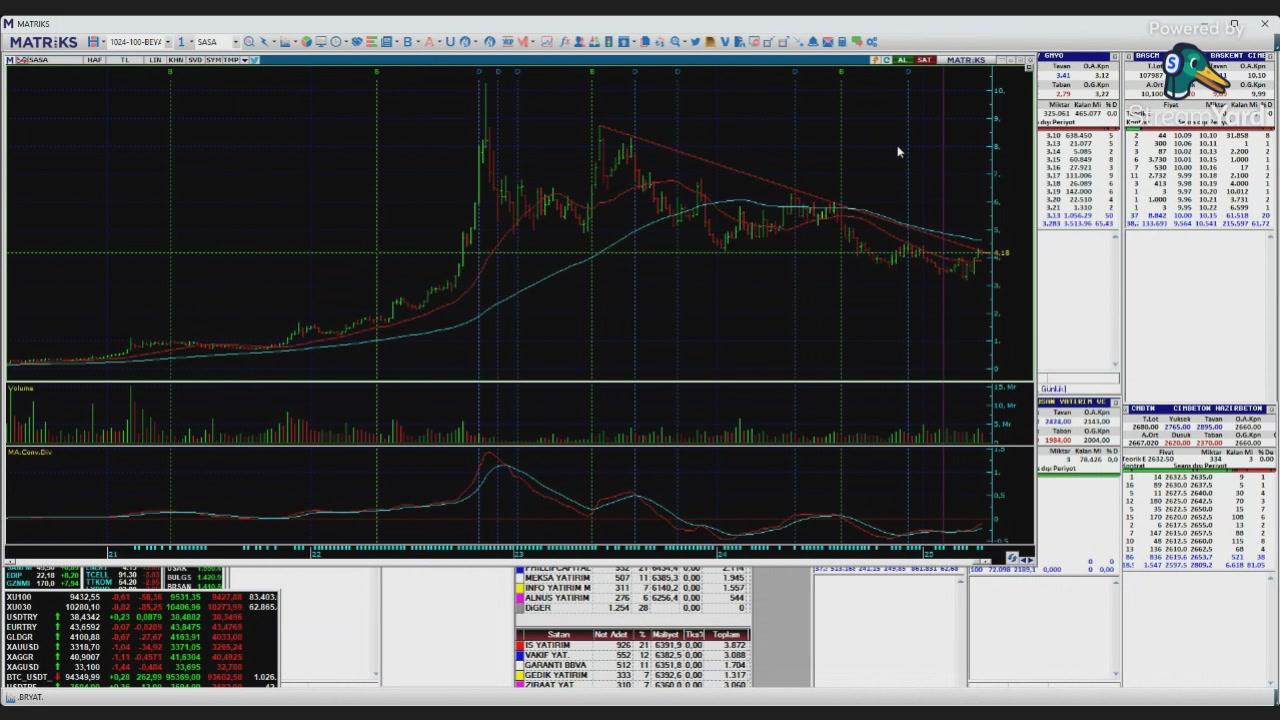
Task: Click the lightning bolt icon in chart header
Action: click(x=875, y=60)
